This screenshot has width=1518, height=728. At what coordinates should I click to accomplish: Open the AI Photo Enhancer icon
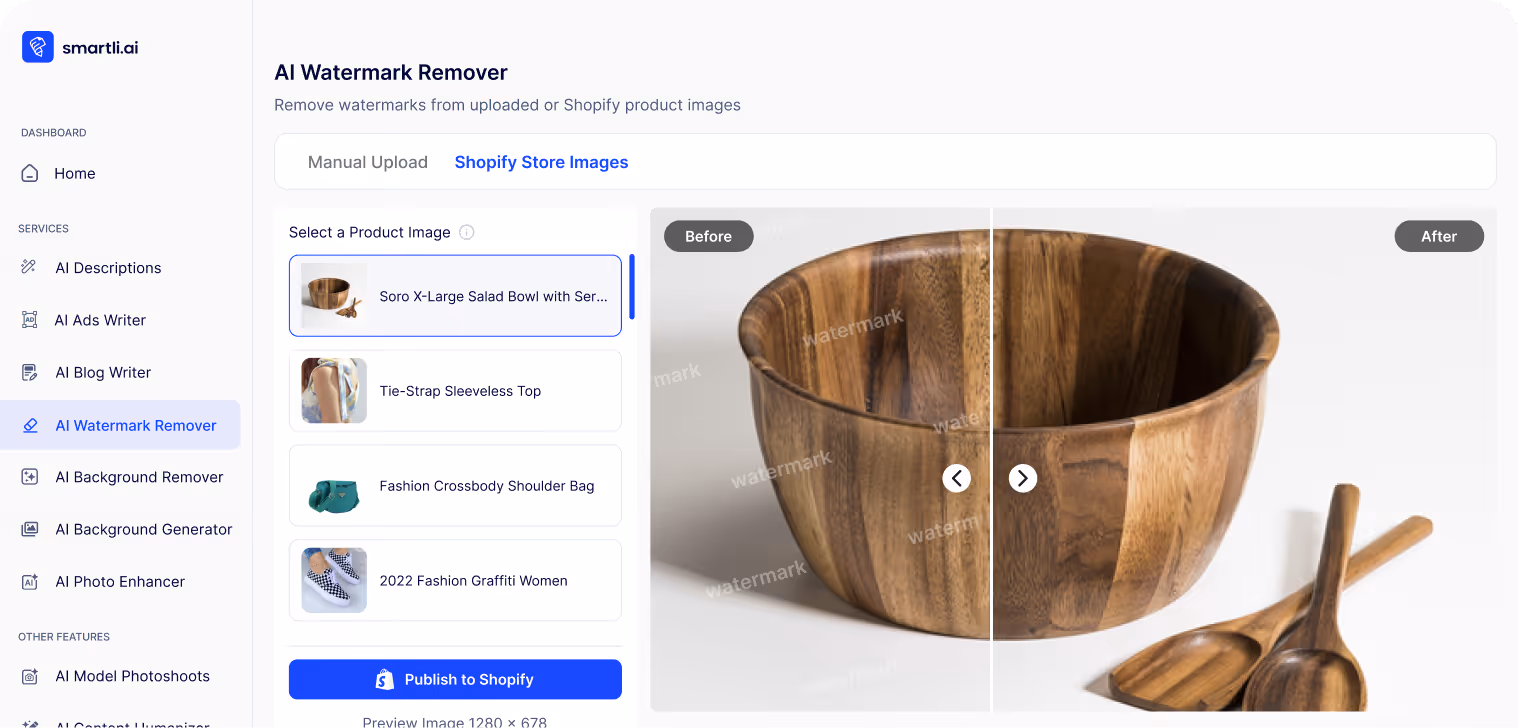pos(29,581)
